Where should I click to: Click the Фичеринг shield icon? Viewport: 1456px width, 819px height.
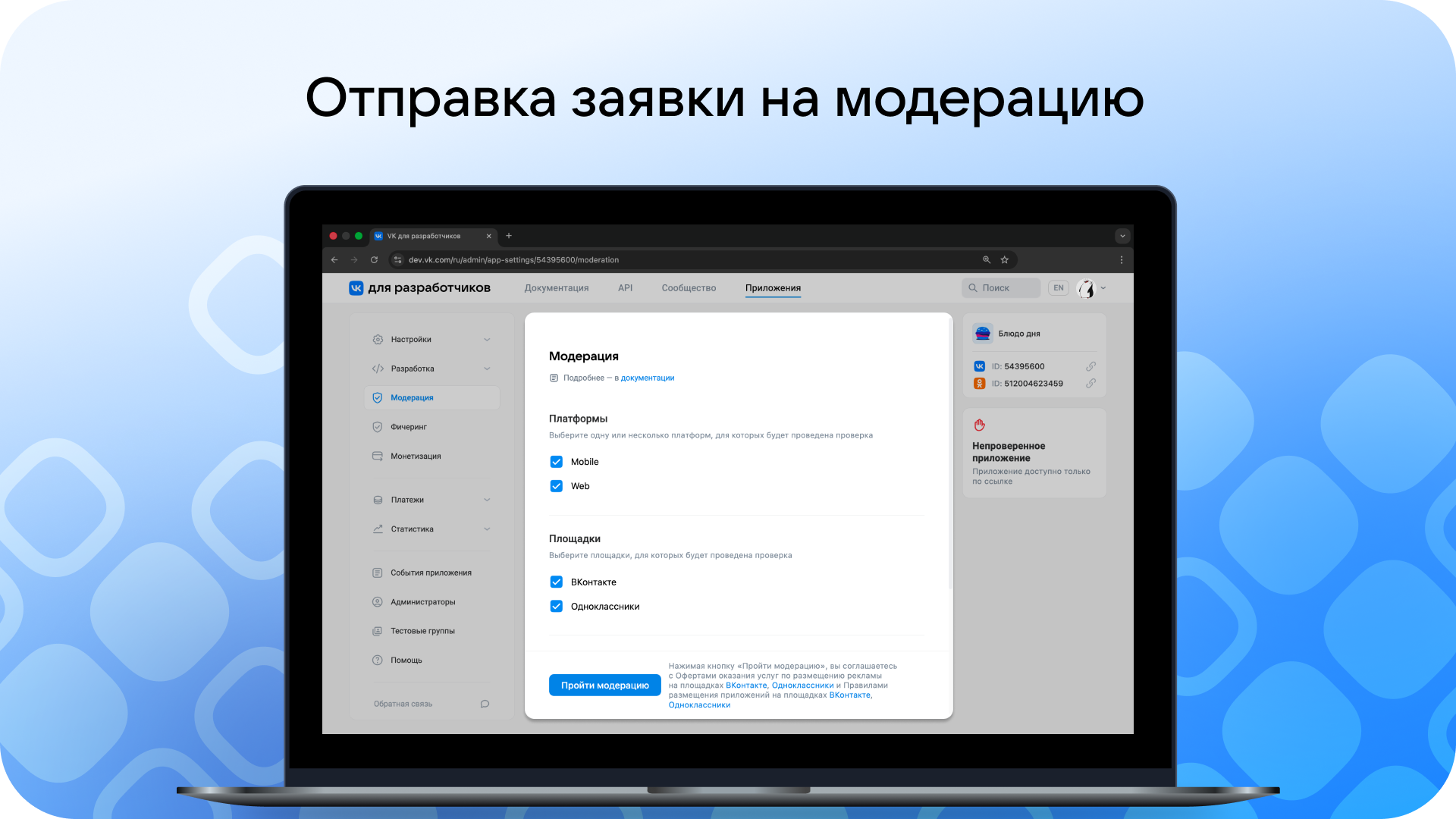tap(378, 427)
